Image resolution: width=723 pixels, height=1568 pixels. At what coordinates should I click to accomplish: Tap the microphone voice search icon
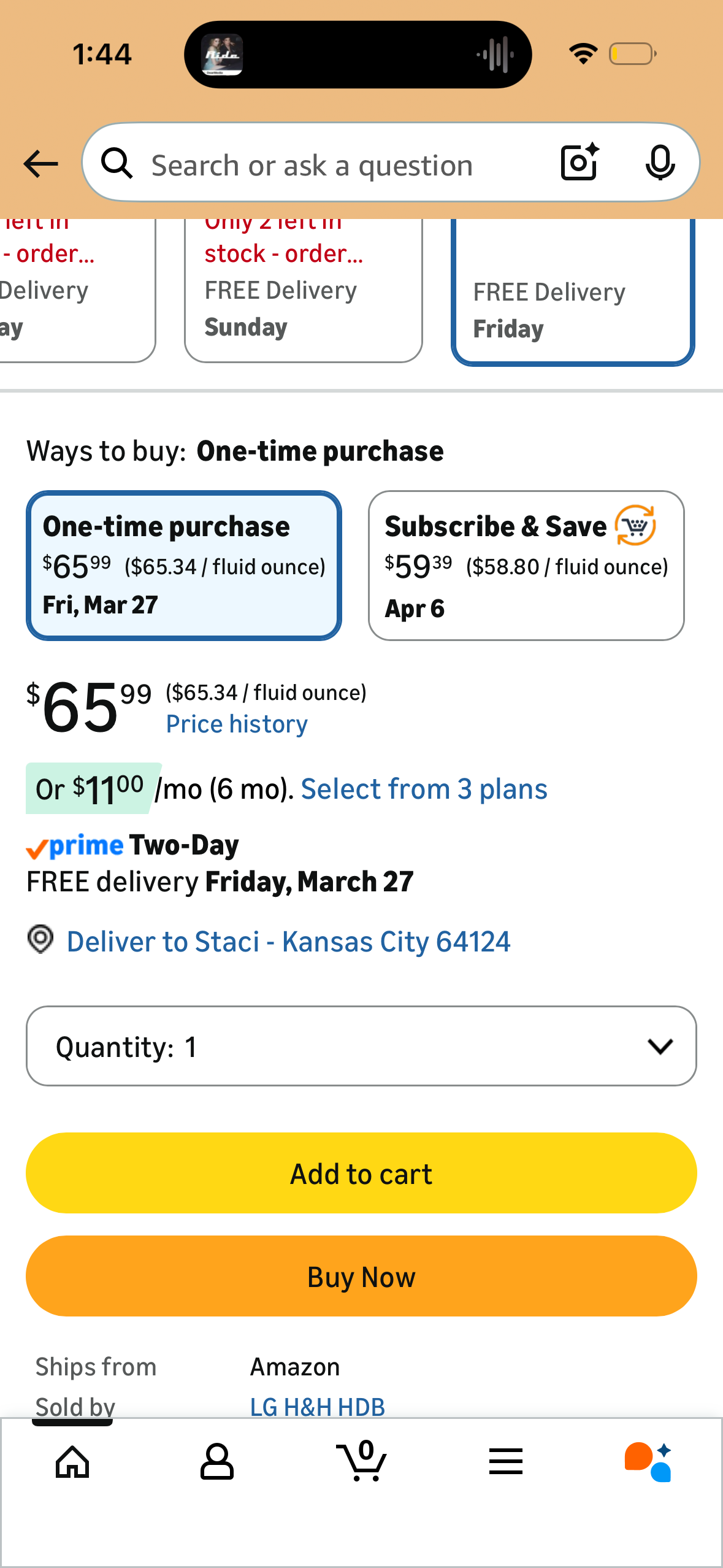coord(660,163)
